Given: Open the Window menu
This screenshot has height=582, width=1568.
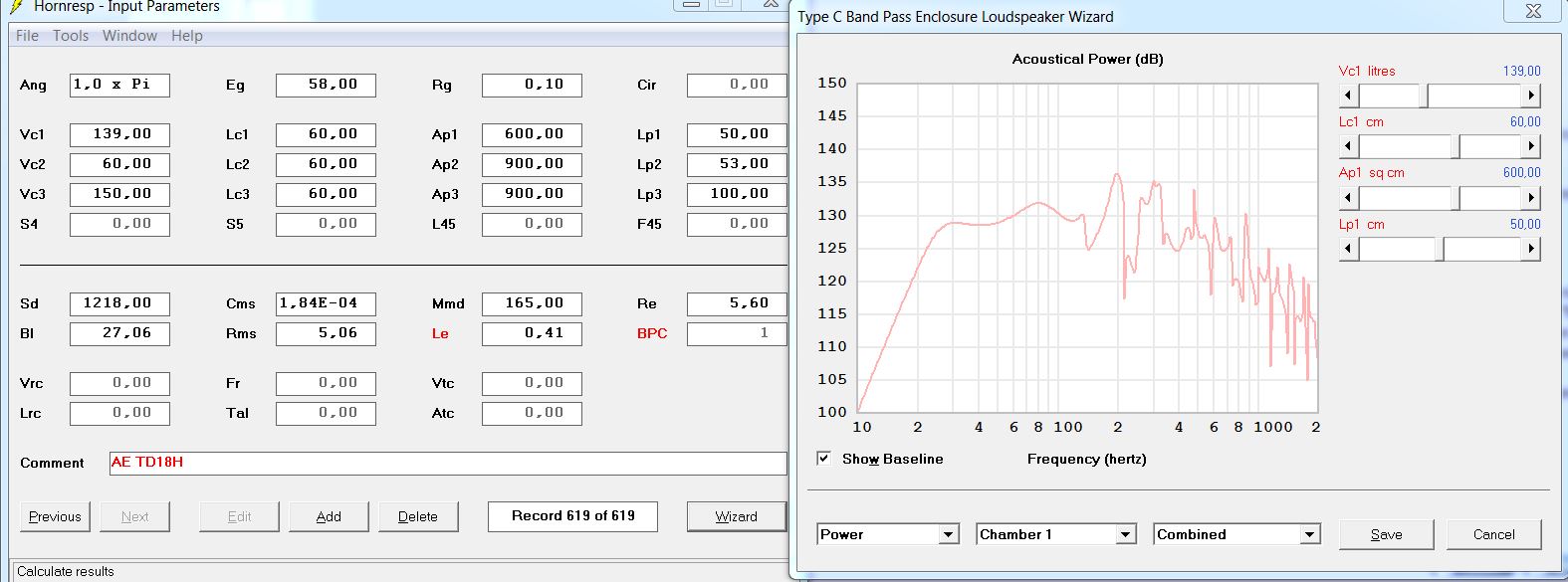Looking at the screenshot, I should coord(130,36).
